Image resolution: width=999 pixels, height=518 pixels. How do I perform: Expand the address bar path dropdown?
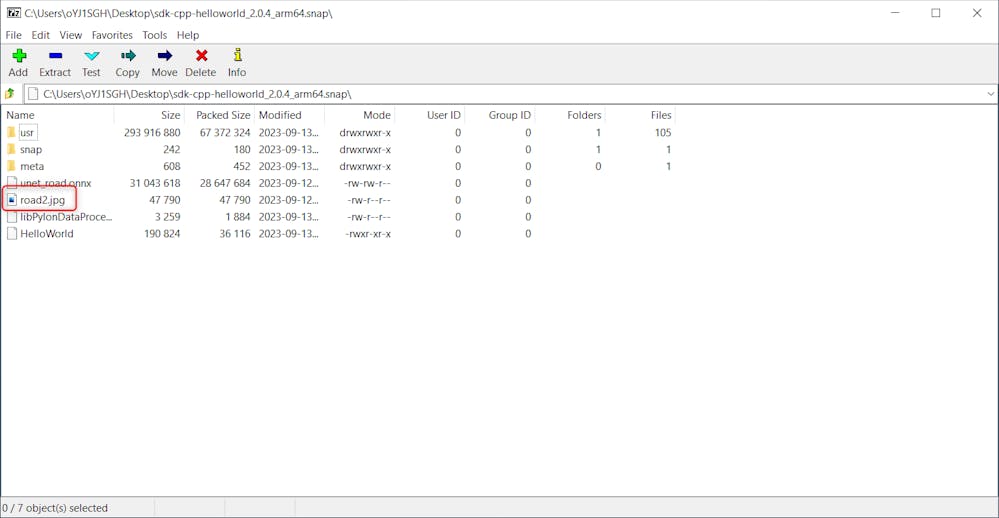[x=990, y=94]
